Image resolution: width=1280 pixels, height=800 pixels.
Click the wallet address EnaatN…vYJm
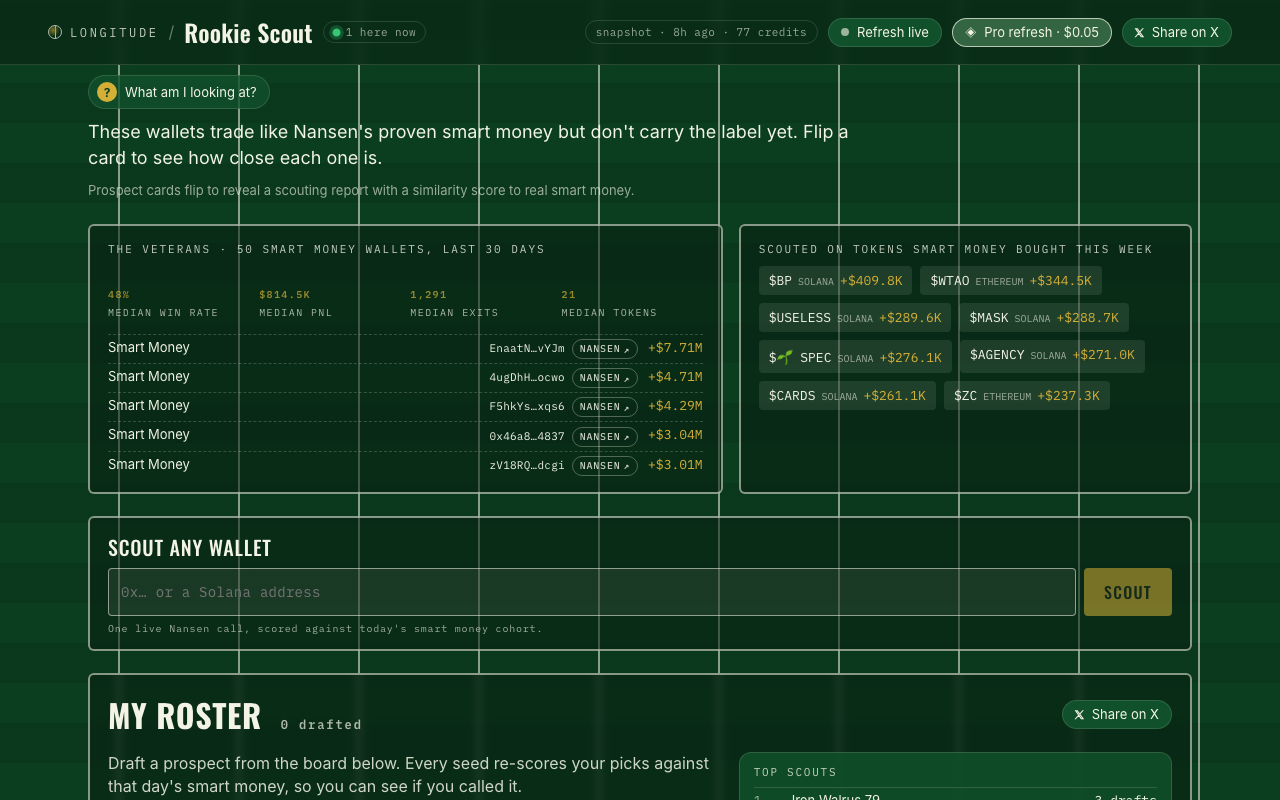[527, 349]
